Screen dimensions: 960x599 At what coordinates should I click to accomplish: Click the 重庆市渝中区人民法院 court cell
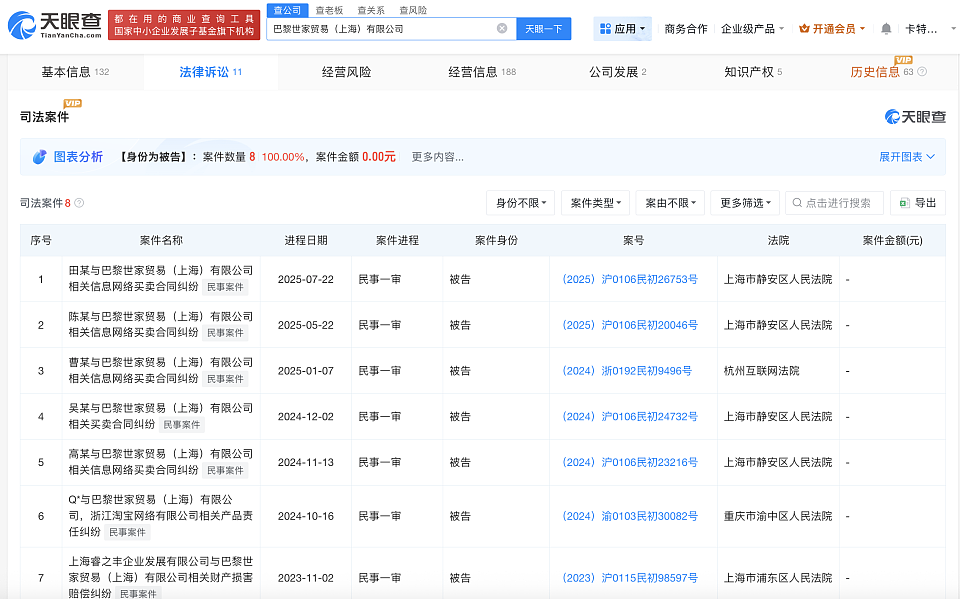[778, 516]
